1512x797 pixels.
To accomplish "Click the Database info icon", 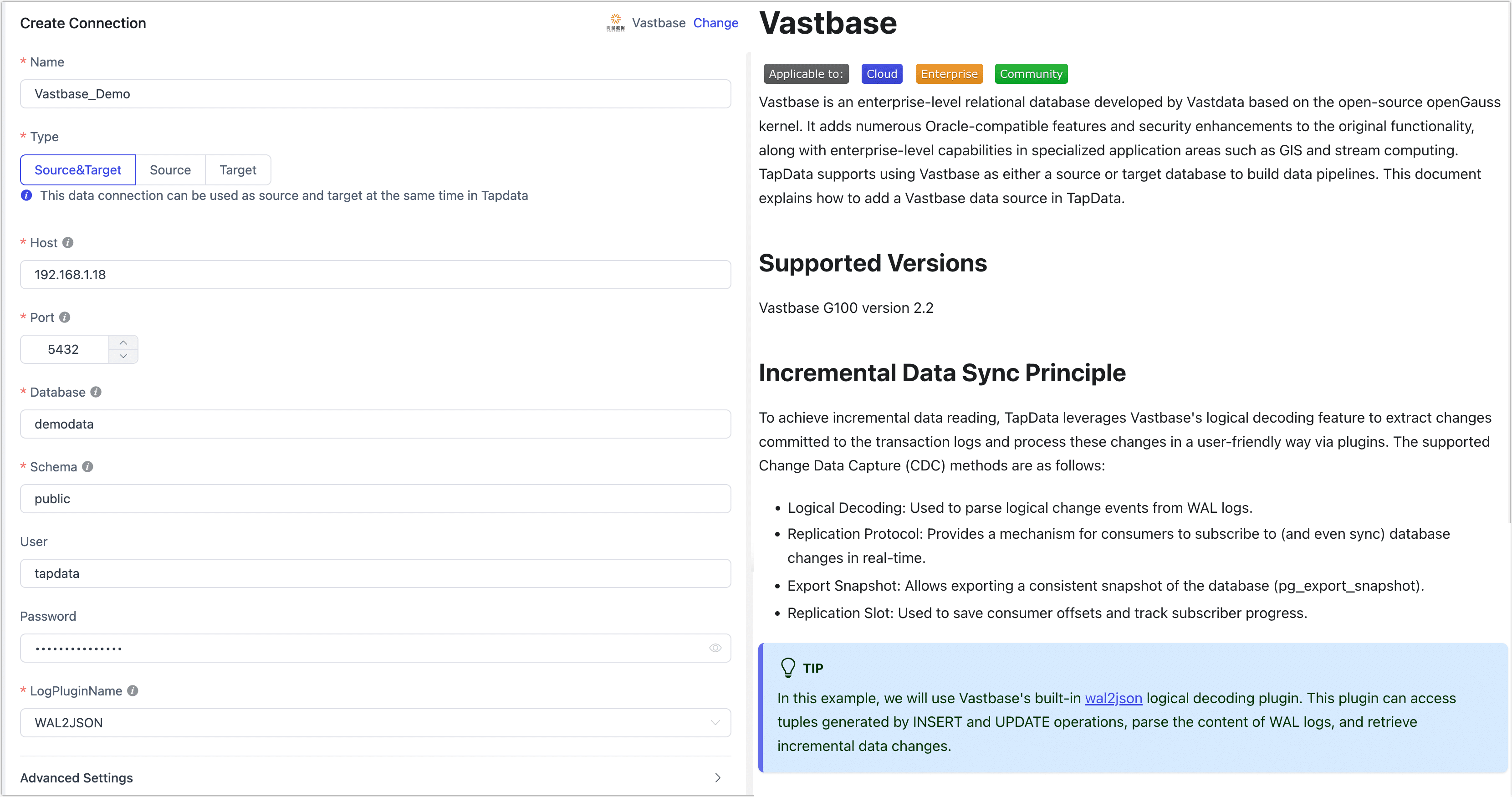I will tap(96, 392).
